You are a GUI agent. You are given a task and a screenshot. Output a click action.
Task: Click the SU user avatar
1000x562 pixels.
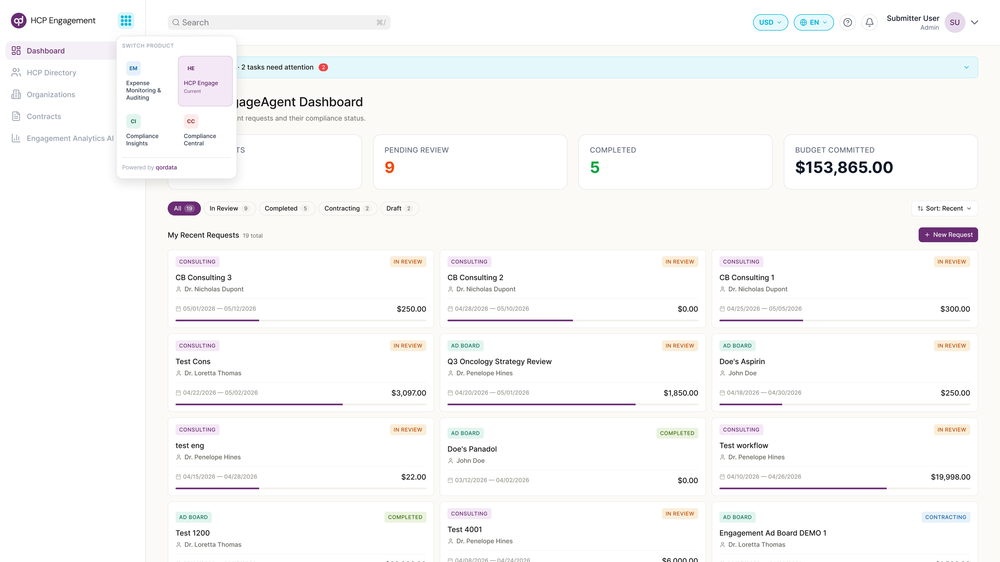tap(955, 22)
